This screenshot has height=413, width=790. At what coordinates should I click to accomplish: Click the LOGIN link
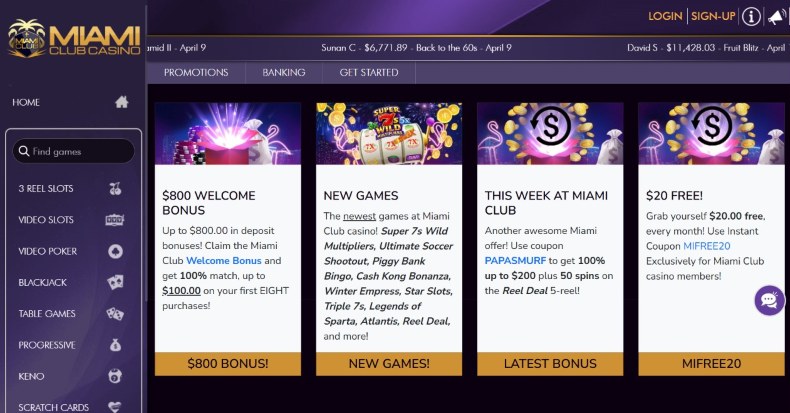coord(665,16)
